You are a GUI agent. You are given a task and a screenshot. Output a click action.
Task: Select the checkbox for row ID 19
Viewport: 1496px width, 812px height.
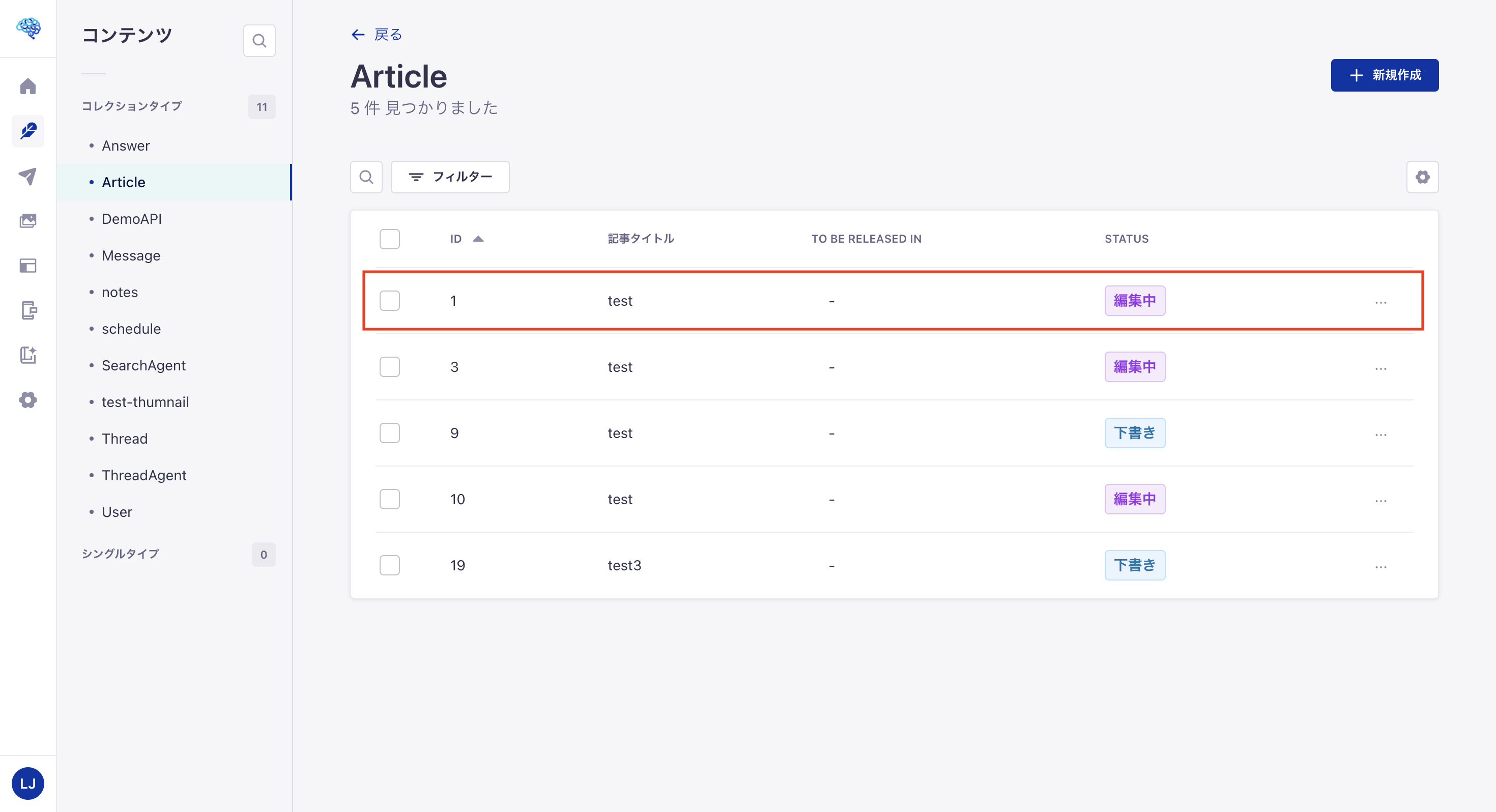pyautogui.click(x=389, y=565)
